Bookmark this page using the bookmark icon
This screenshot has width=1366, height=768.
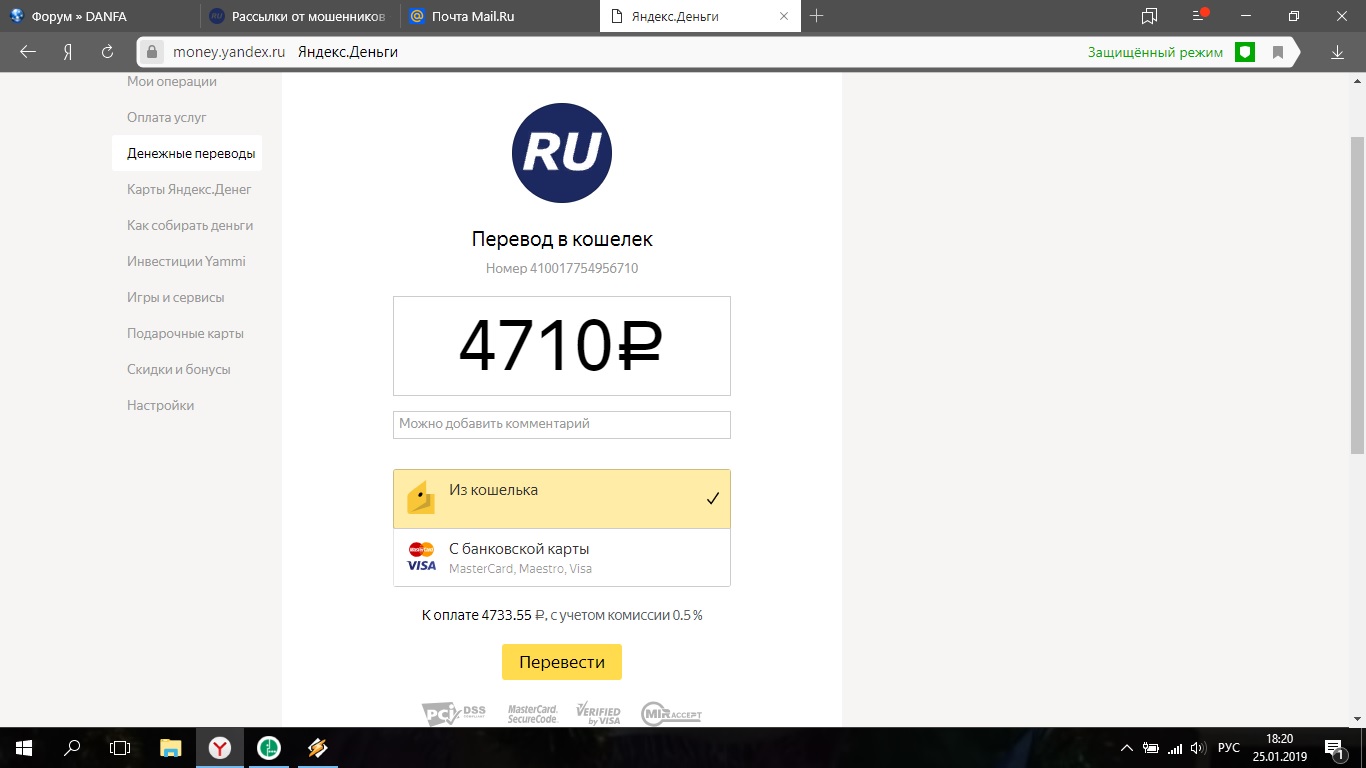1278,52
